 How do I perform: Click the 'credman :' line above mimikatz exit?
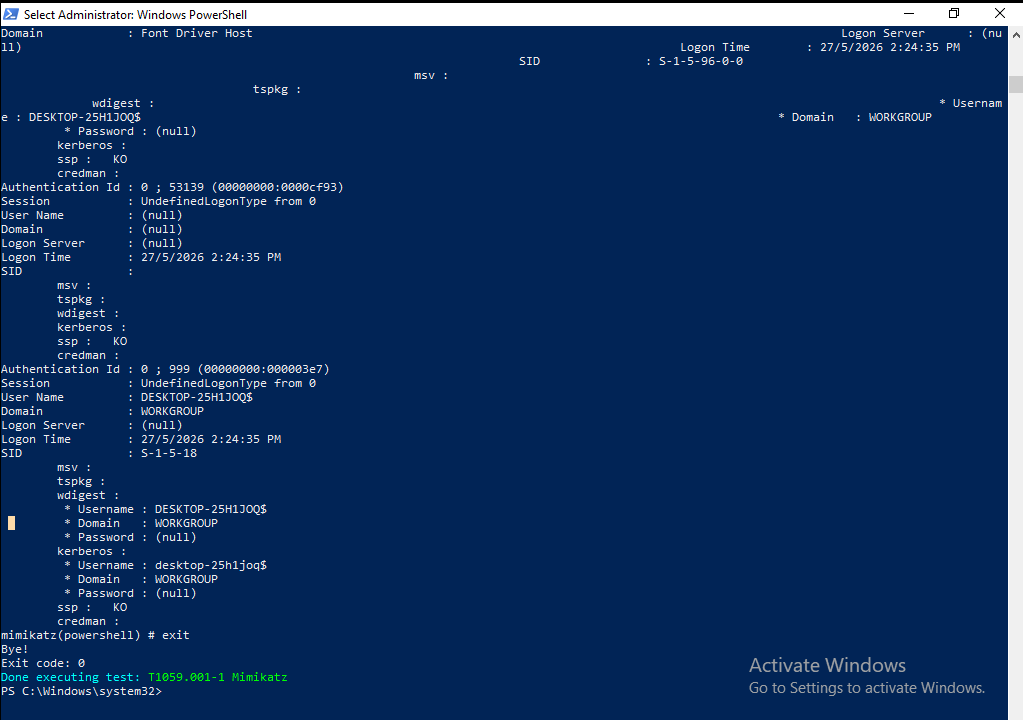coord(88,622)
